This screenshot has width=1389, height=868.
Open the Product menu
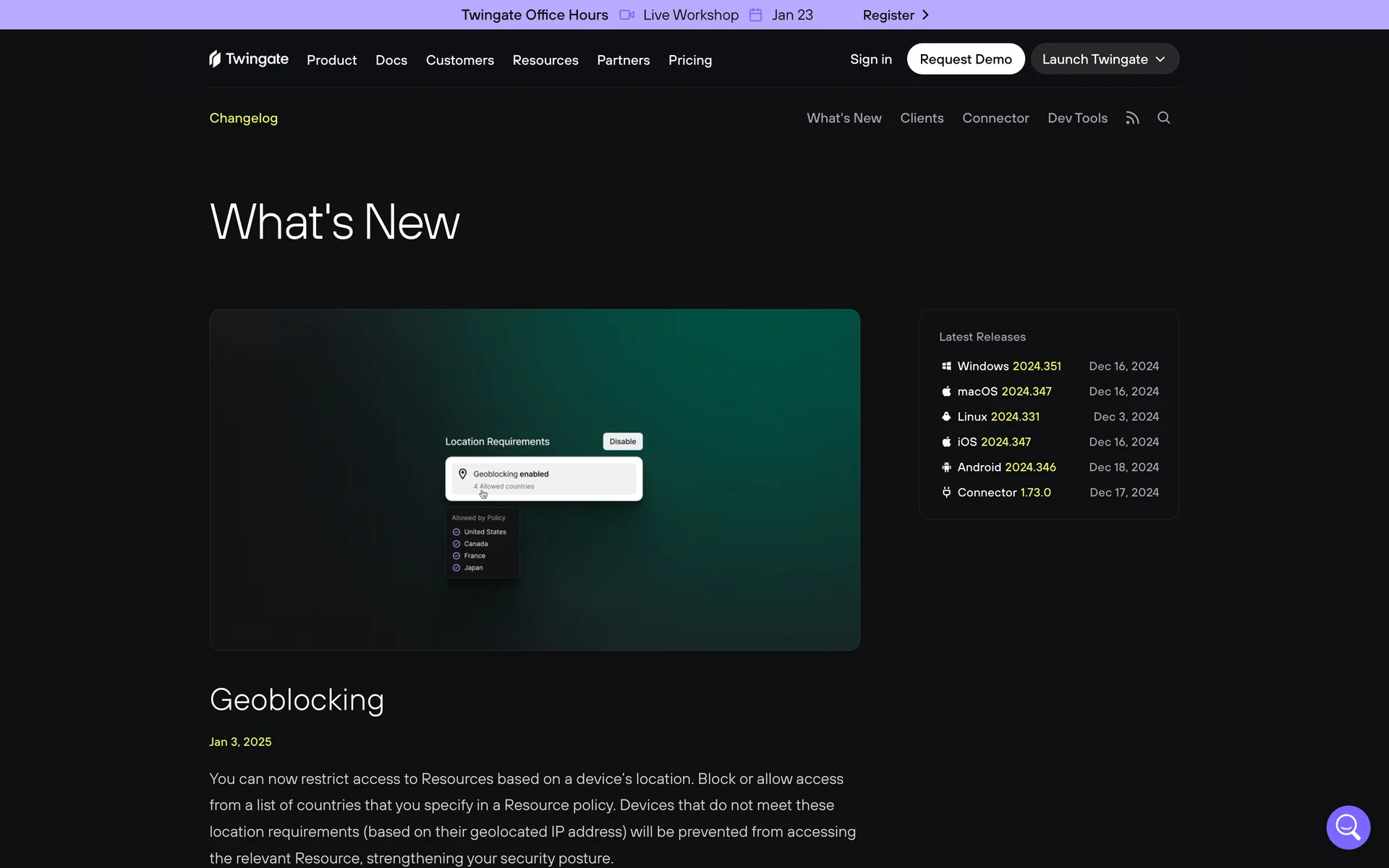pyautogui.click(x=331, y=60)
